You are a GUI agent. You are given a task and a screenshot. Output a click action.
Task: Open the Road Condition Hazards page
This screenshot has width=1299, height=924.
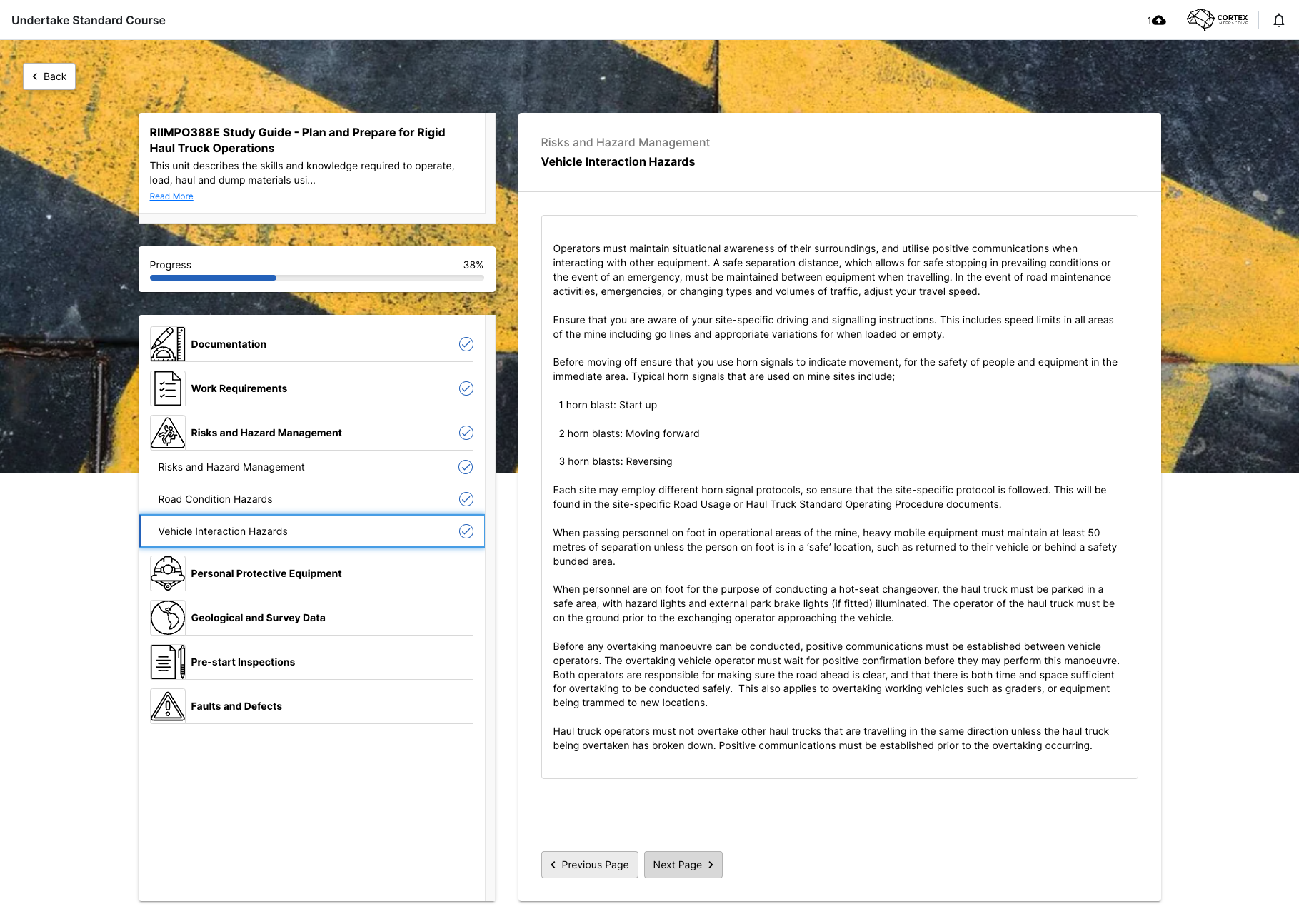pos(312,499)
